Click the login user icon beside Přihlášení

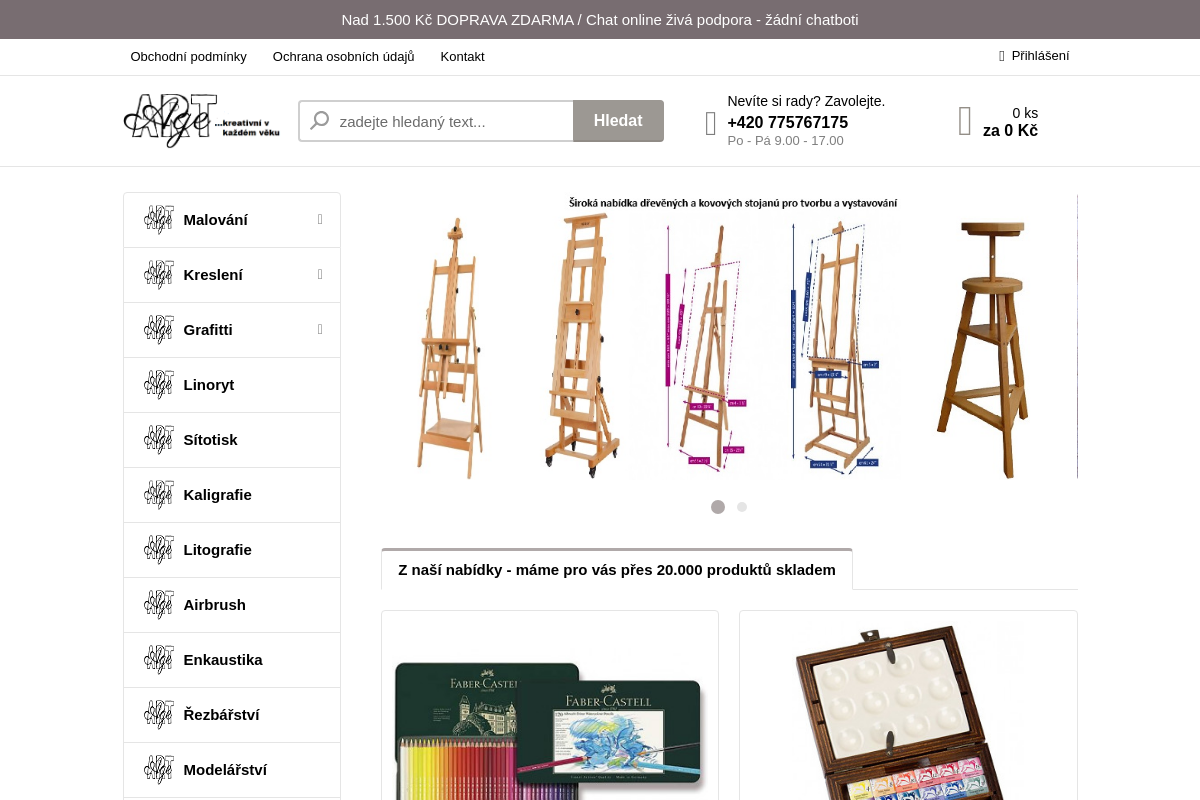click(1002, 56)
